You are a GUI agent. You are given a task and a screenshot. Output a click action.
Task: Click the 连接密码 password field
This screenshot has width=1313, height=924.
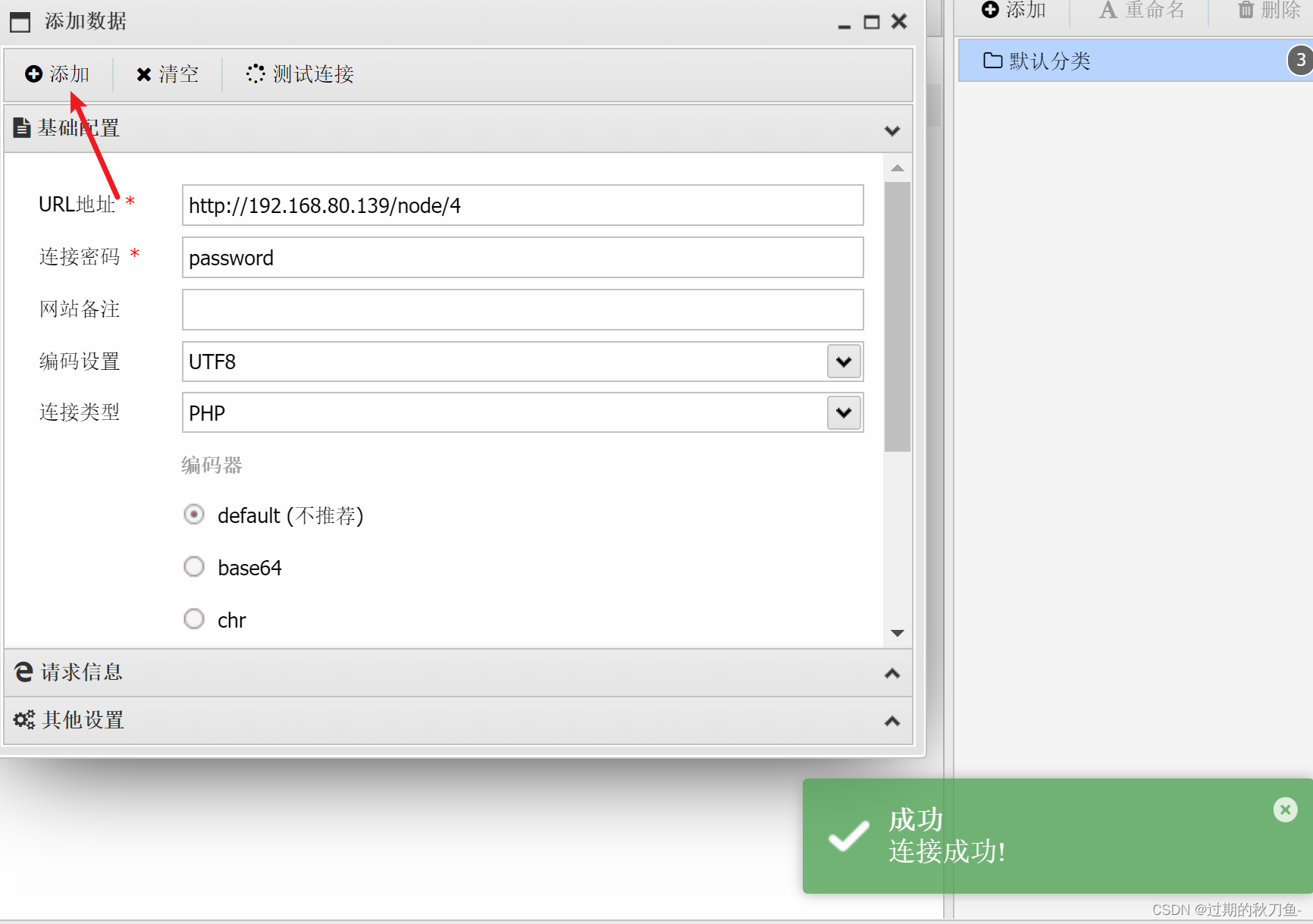pyautogui.click(x=522, y=257)
